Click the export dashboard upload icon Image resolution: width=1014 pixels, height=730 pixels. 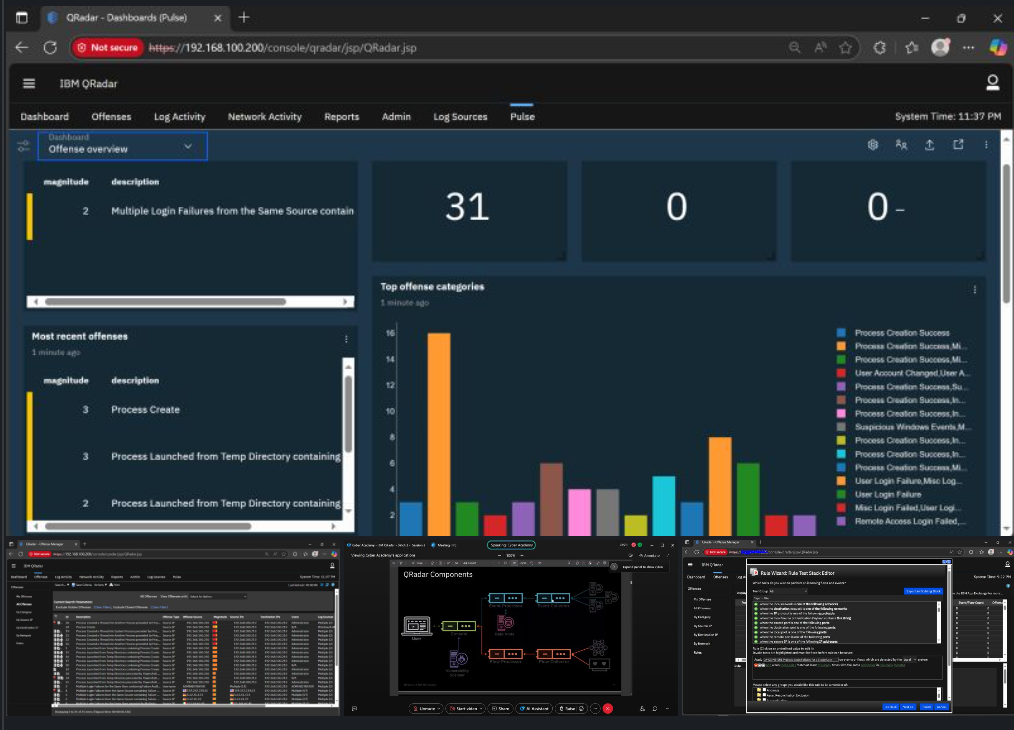click(x=929, y=145)
